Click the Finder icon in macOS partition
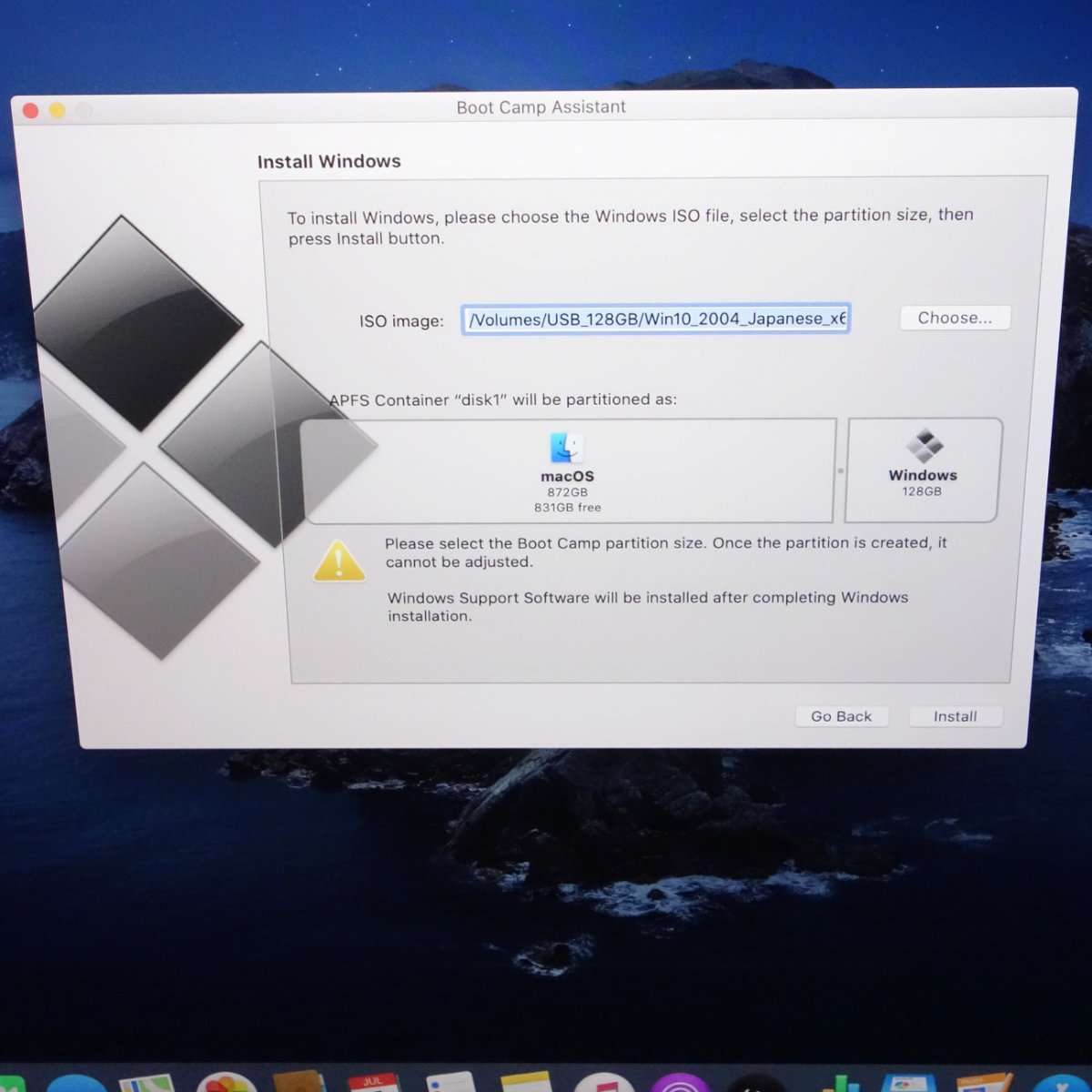The height and width of the screenshot is (1092, 1092). [x=566, y=448]
